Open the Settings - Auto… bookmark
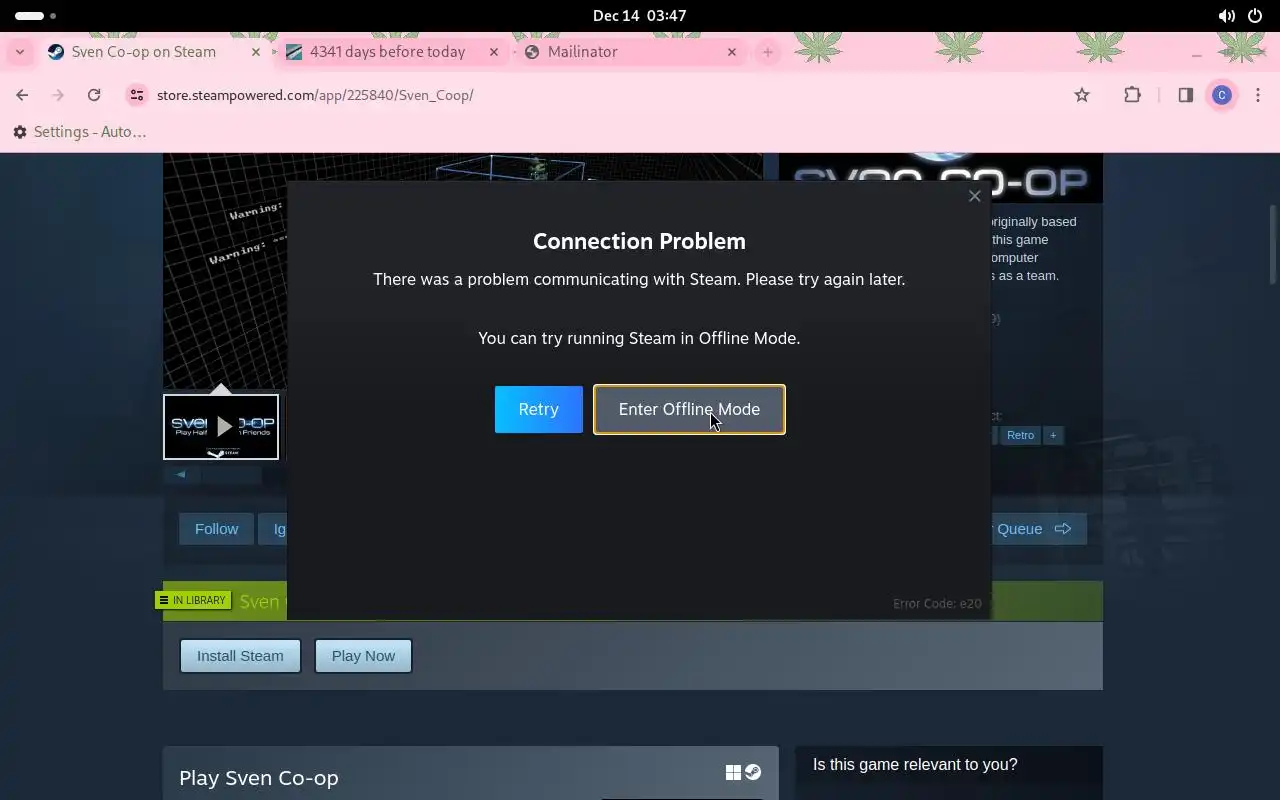The width and height of the screenshot is (1280, 800). 80,132
